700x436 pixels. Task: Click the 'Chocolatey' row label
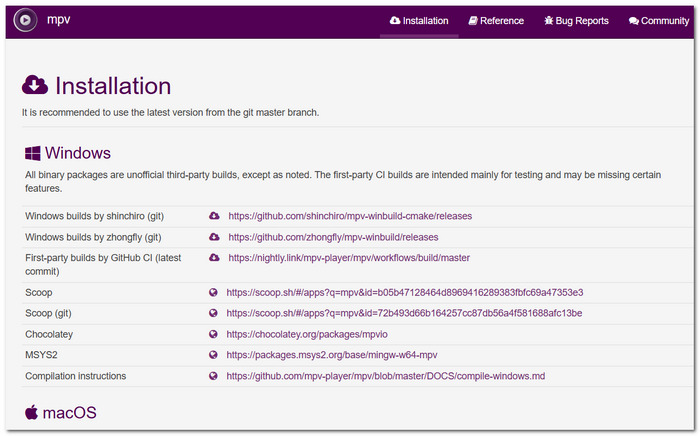(49, 334)
